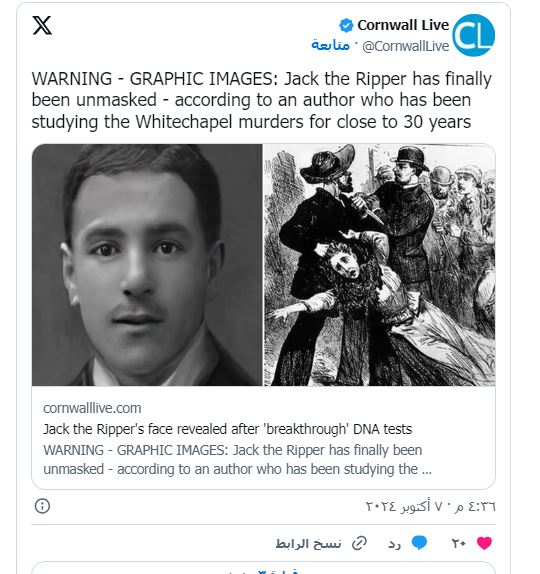The image size is (540, 574).
Task: Open the Cornwall Live CL avatar
Action: pos(473,35)
